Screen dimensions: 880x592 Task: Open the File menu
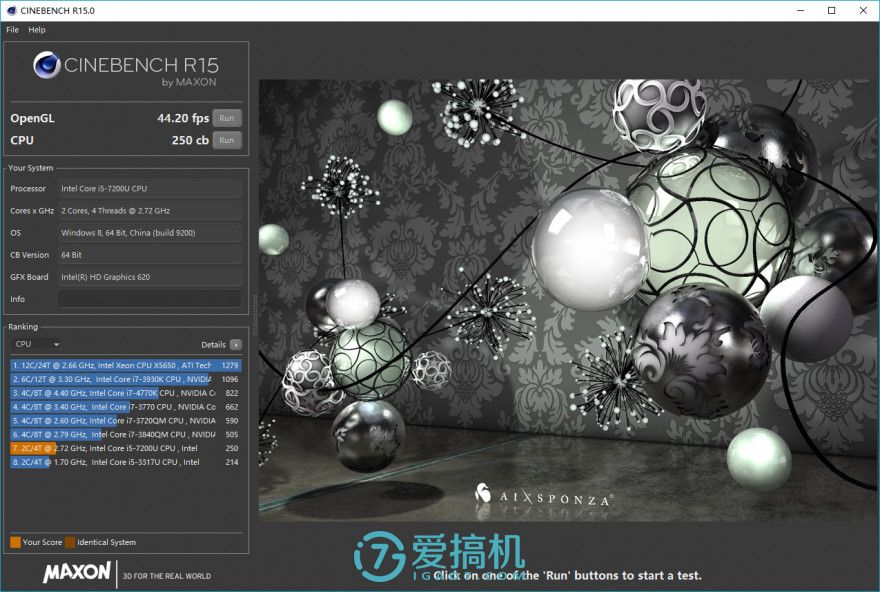(12, 30)
